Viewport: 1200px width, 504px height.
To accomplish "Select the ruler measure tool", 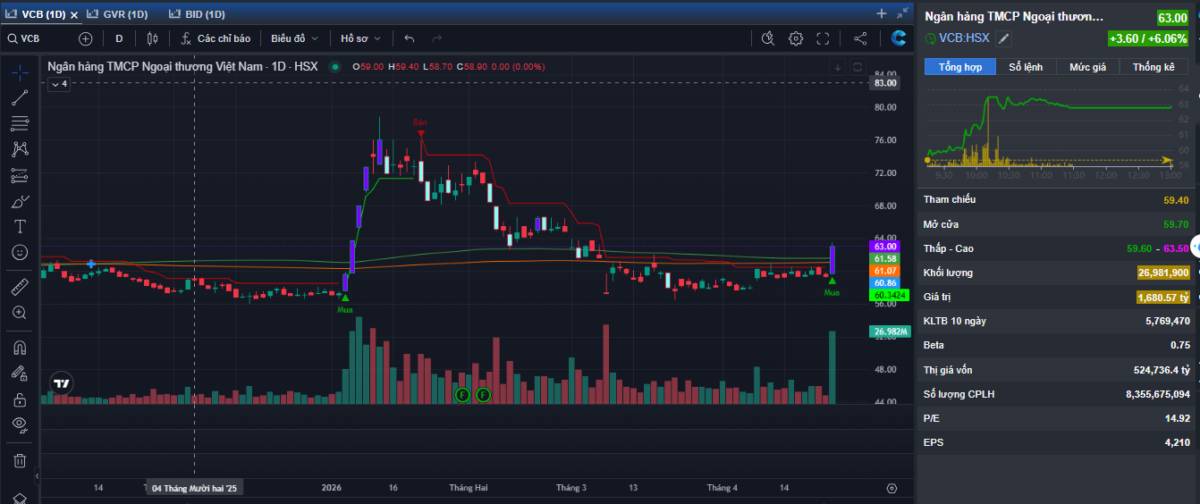I will click(x=19, y=287).
